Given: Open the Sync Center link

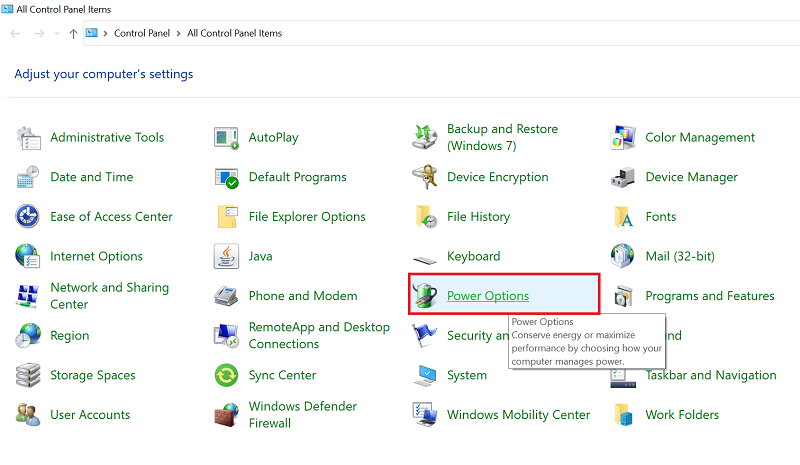Looking at the screenshot, I should click(282, 375).
